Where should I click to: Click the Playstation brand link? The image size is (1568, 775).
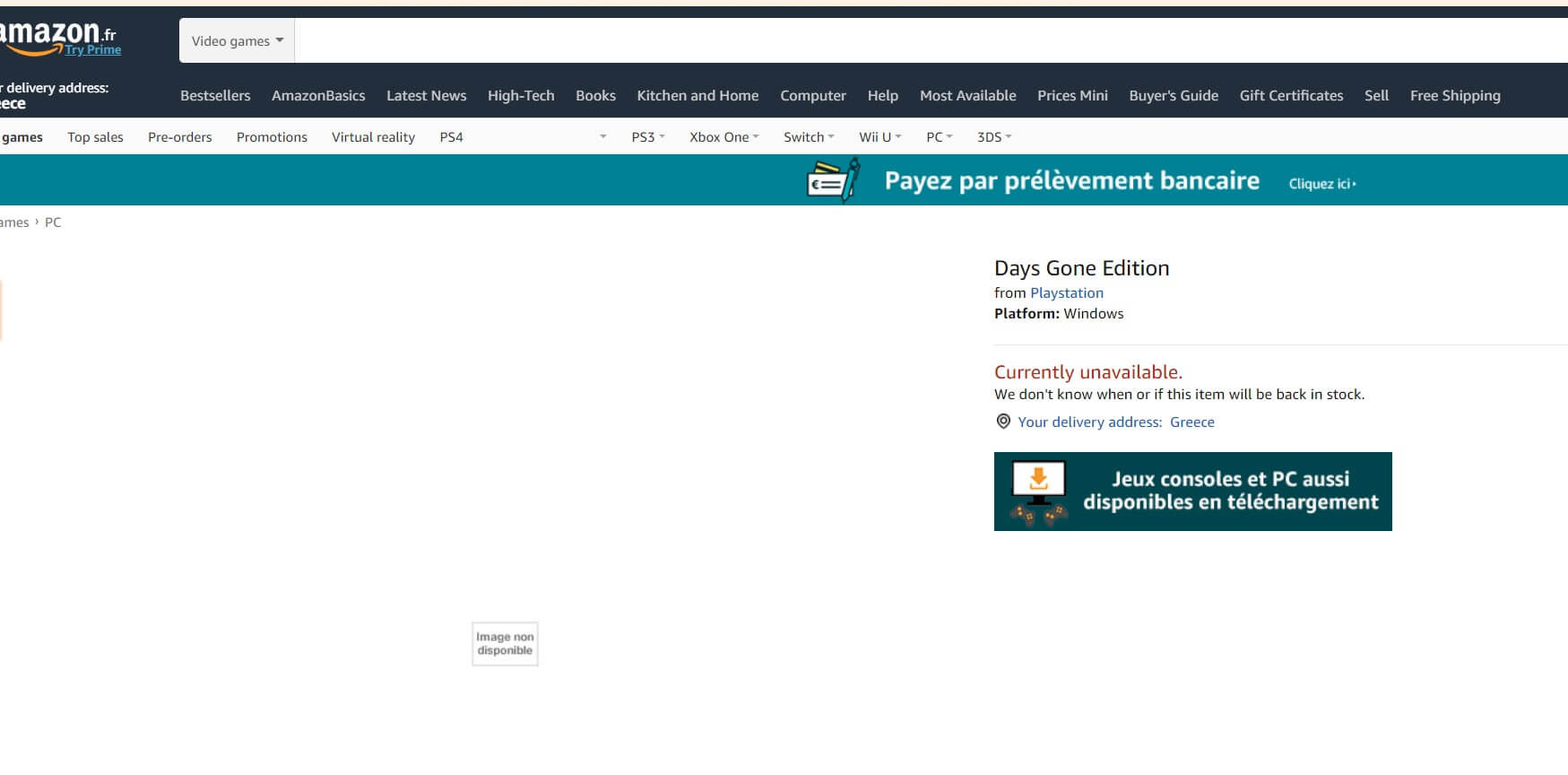(1066, 293)
